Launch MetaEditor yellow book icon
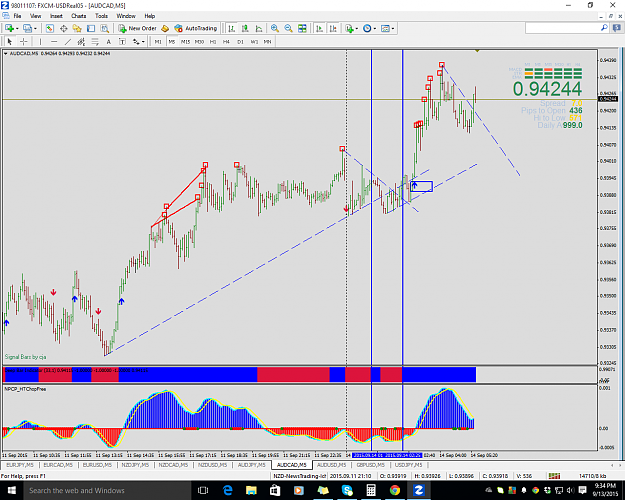 tap(165, 28)
